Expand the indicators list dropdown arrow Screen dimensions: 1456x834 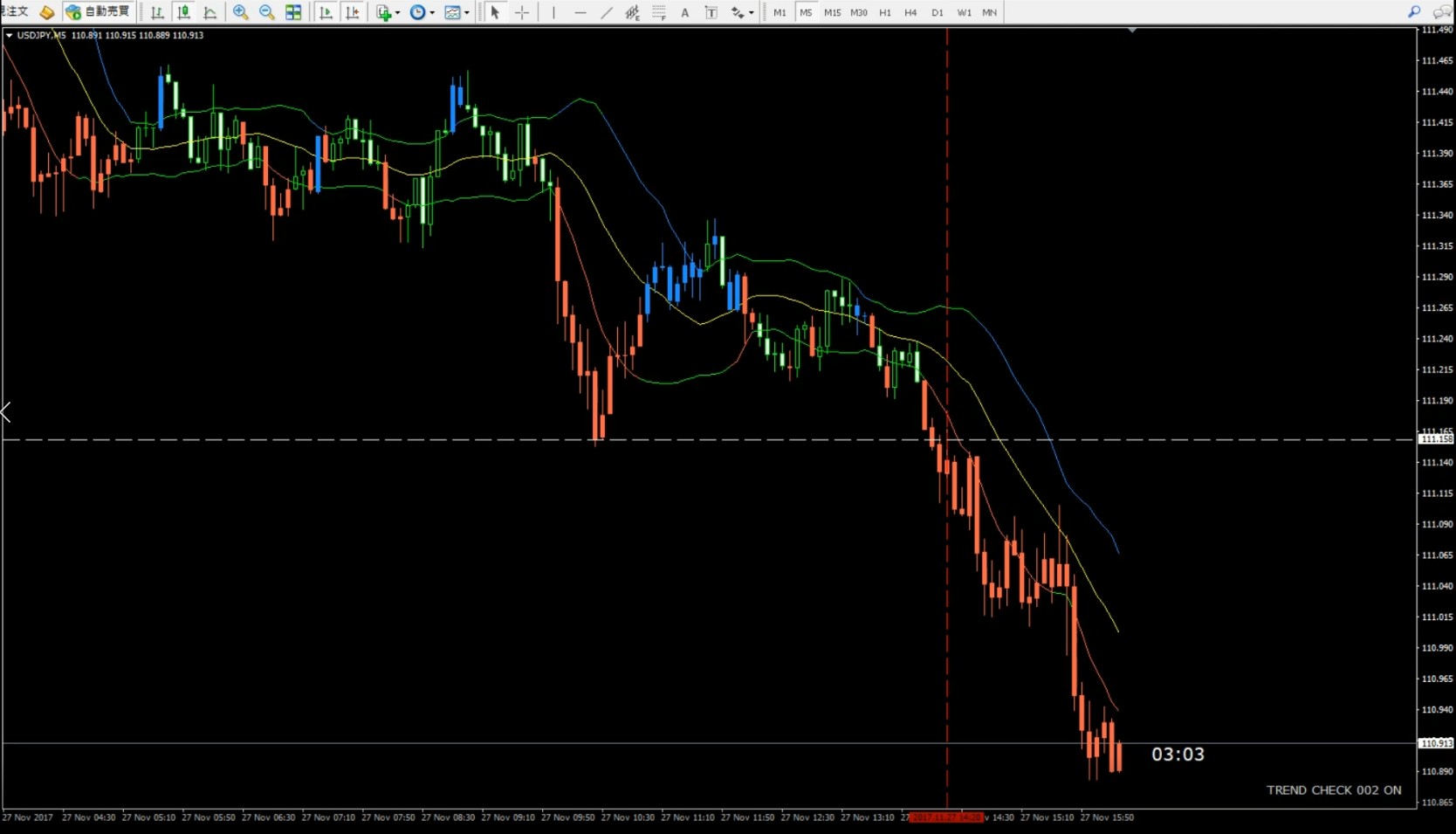click(x=397, y=12)
